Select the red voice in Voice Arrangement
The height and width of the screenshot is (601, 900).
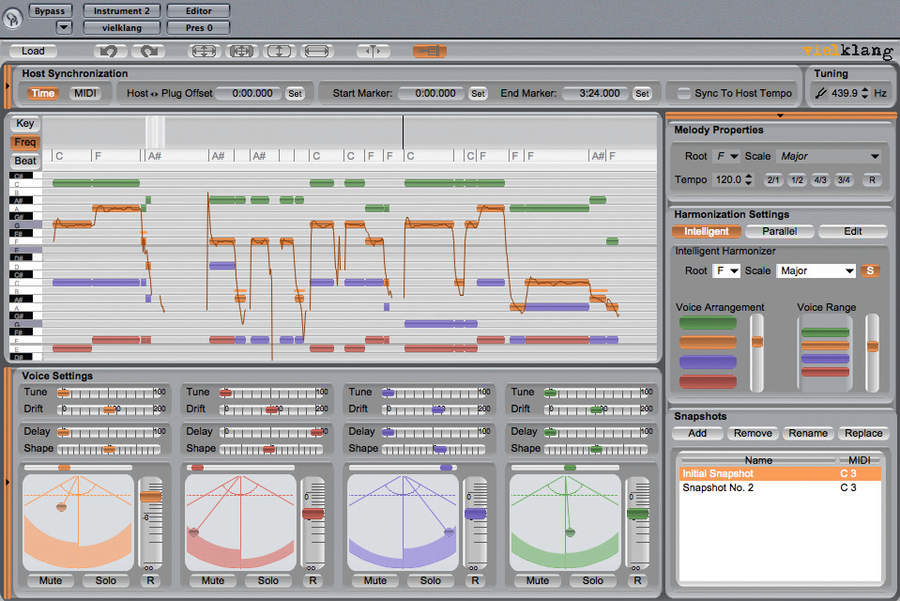pyautogui.click(x=708, y=382)
